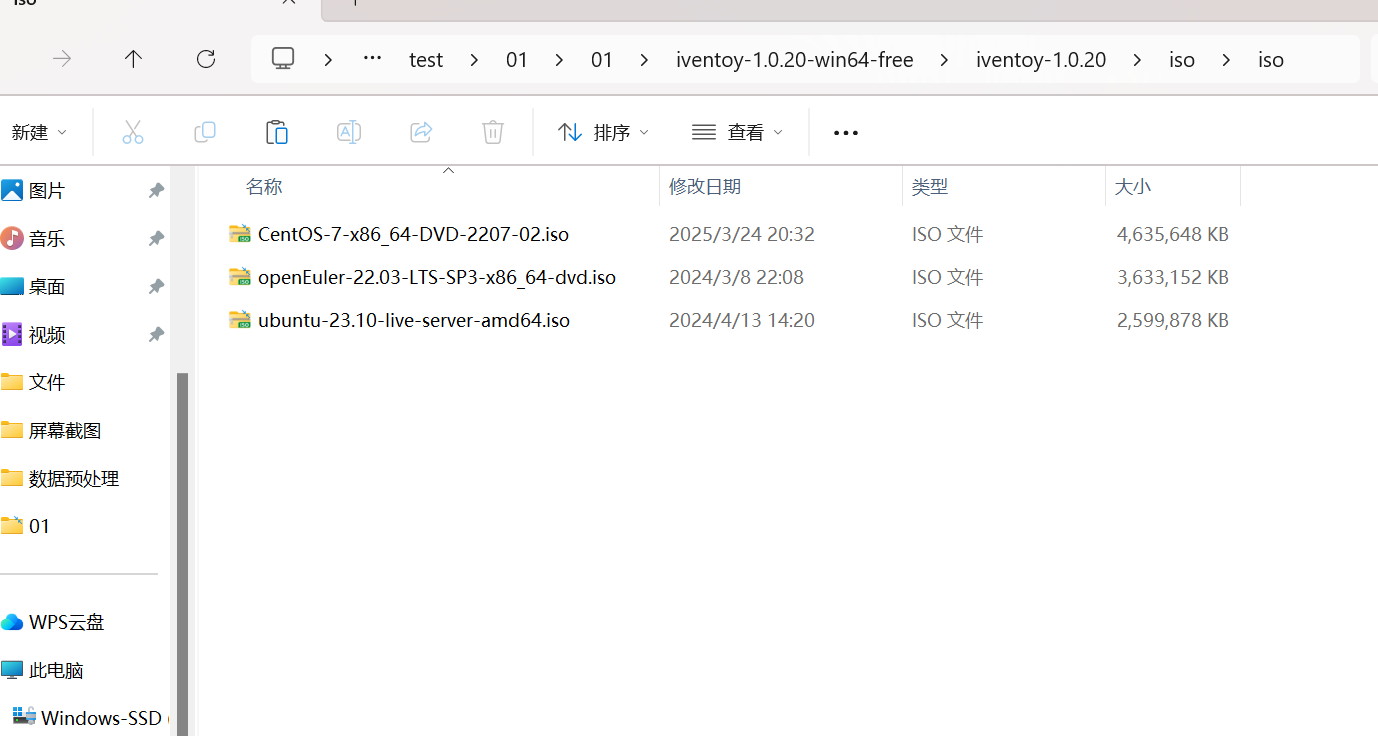
Task: Open WPS云盘 in sidebar
Action: [66, 622]
